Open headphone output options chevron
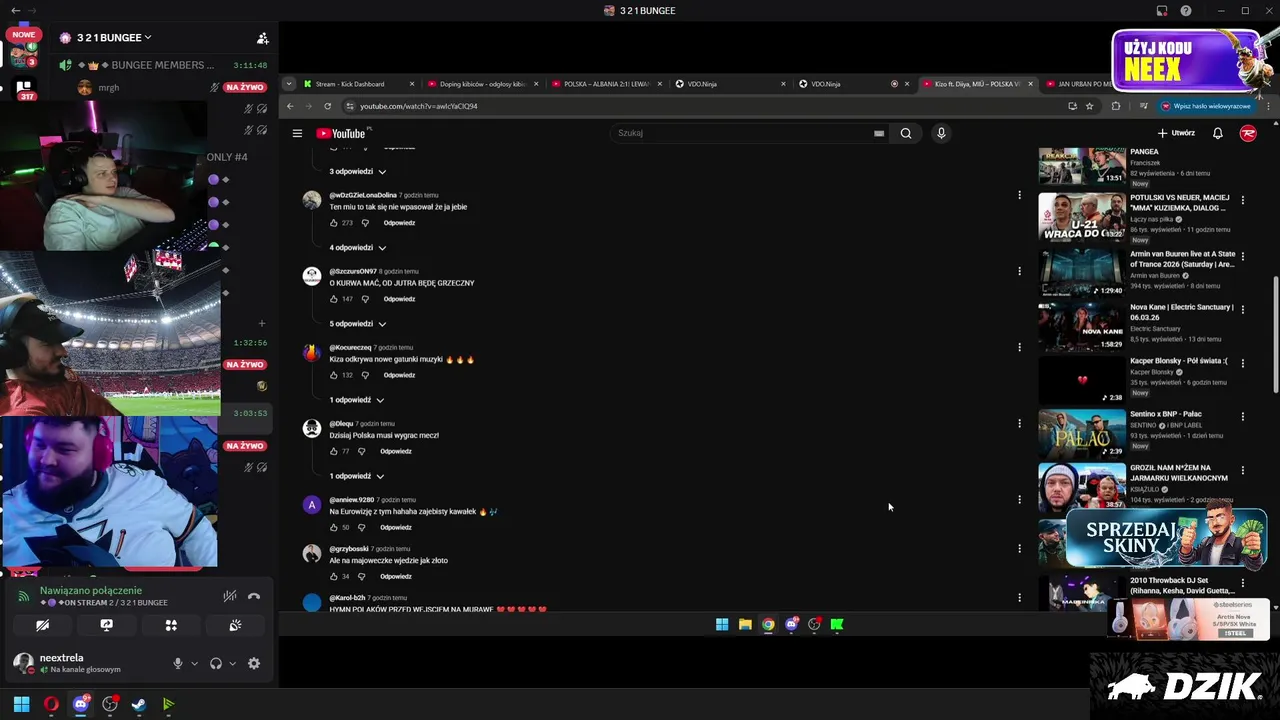Screen dimensions: 1280x720 232,663
